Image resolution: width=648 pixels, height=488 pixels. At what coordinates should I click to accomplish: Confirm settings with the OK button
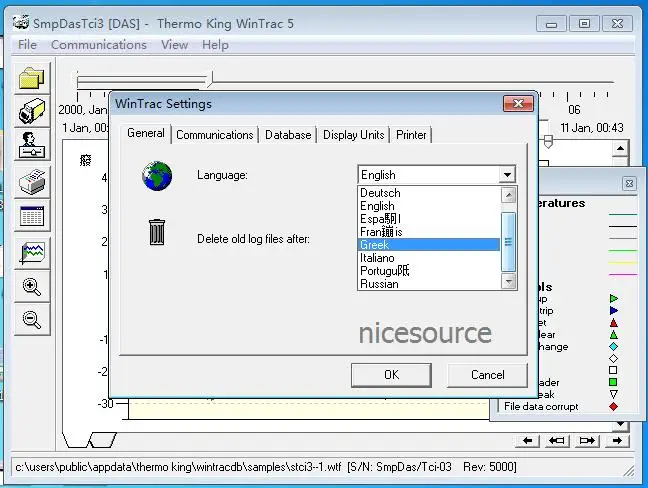click(391, 375)
